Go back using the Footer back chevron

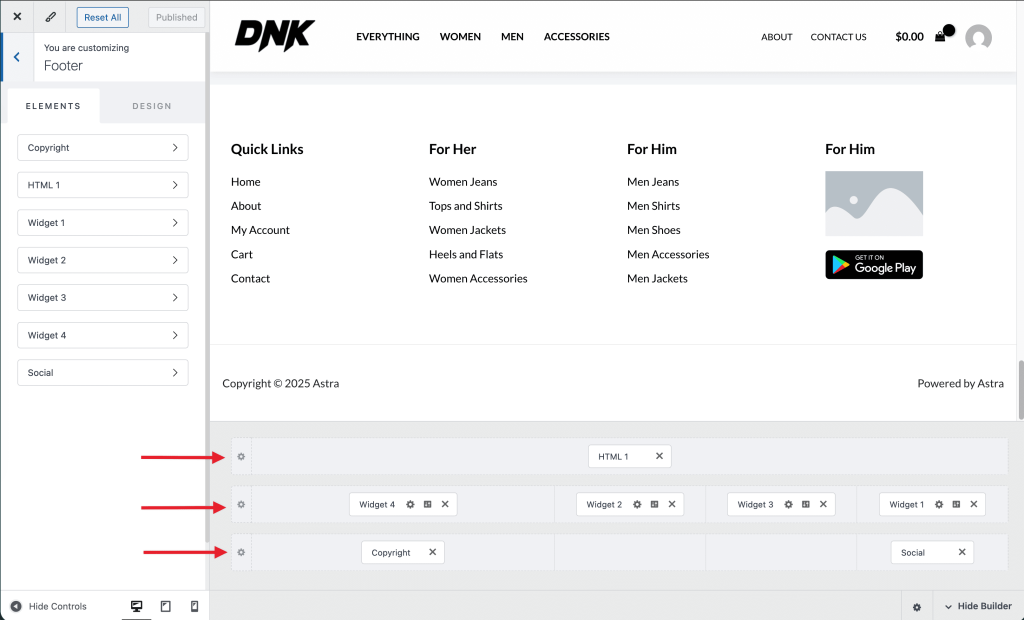[x=17, y=57]
